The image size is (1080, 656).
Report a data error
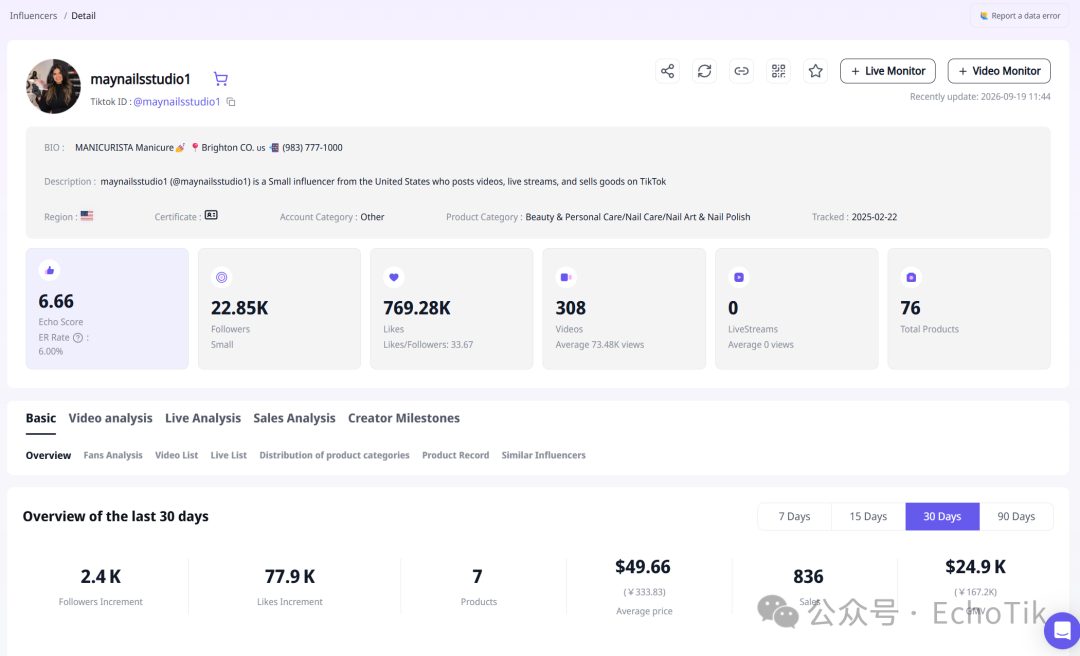click(1020, 16)
